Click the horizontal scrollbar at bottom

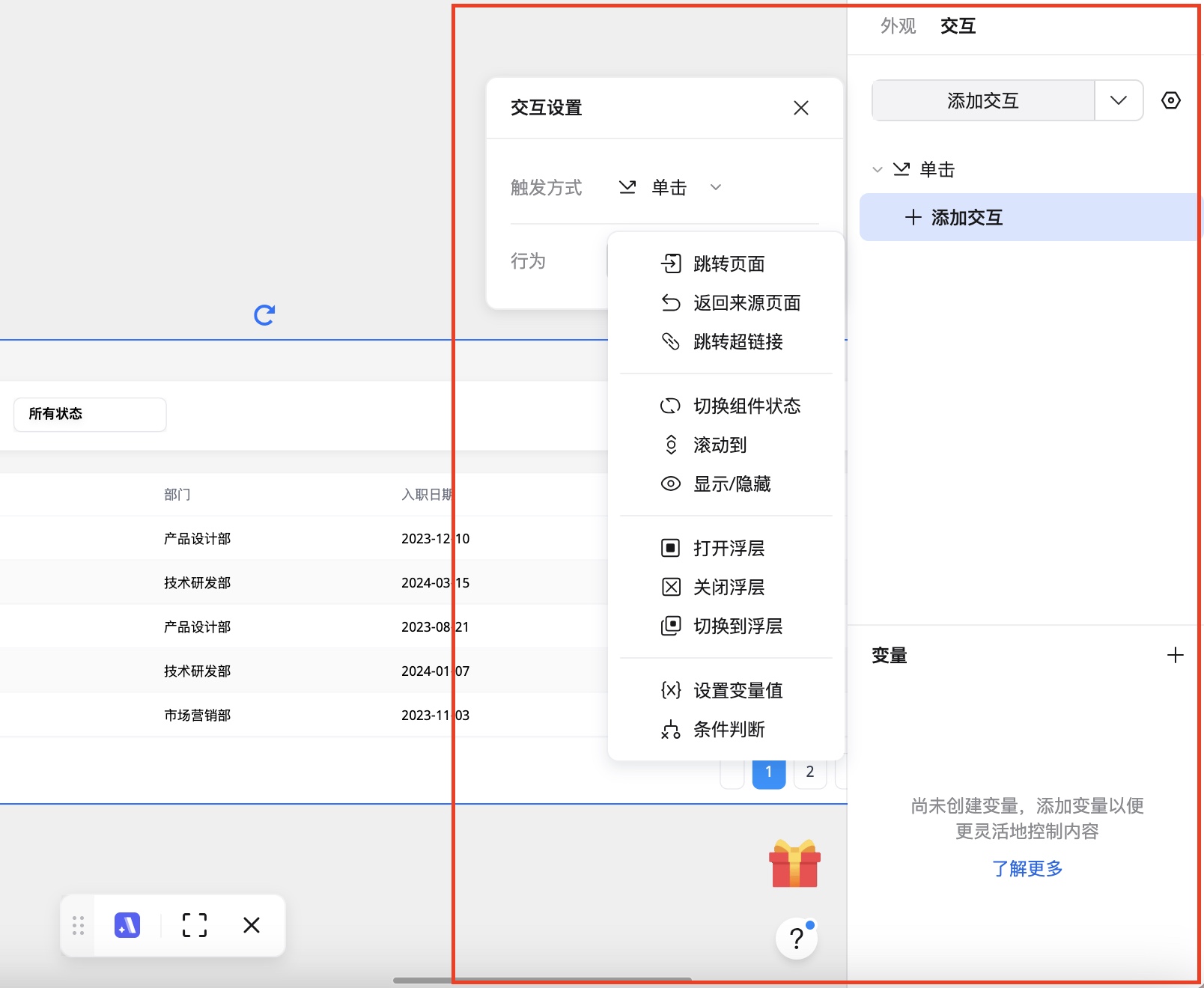[542, 980]
